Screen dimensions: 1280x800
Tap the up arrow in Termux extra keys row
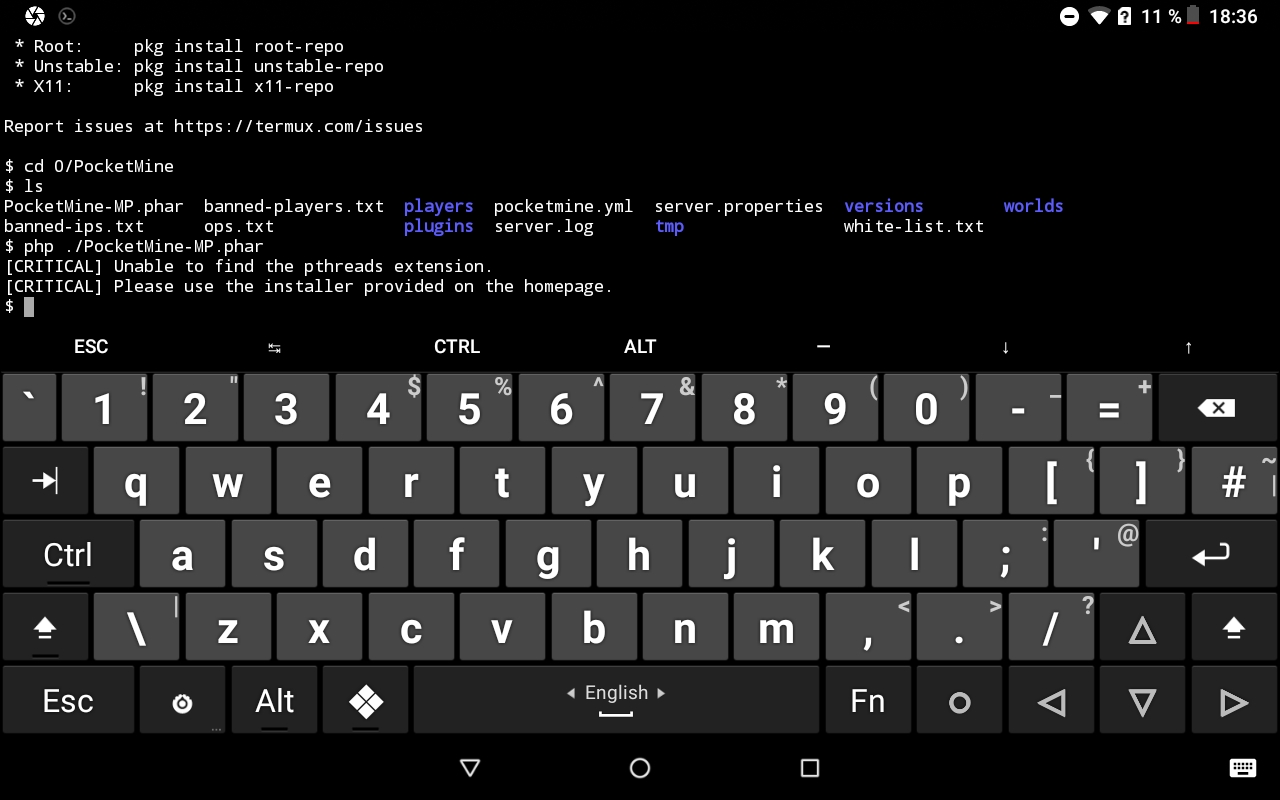tap(1188, 347)
